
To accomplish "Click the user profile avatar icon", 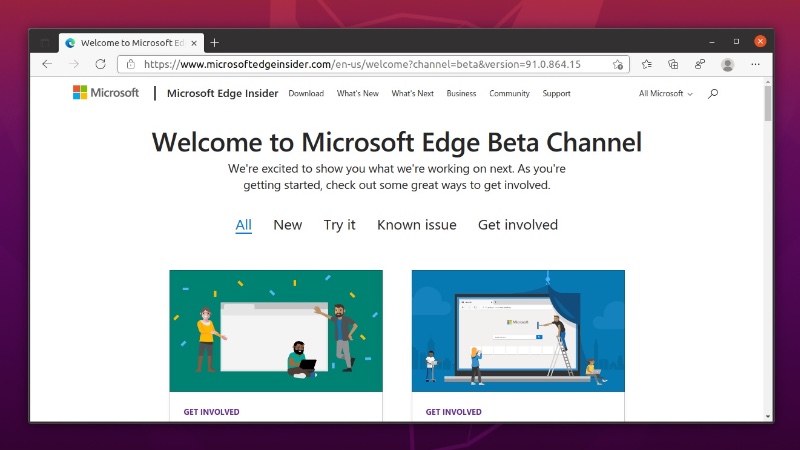I will point(727,64).
